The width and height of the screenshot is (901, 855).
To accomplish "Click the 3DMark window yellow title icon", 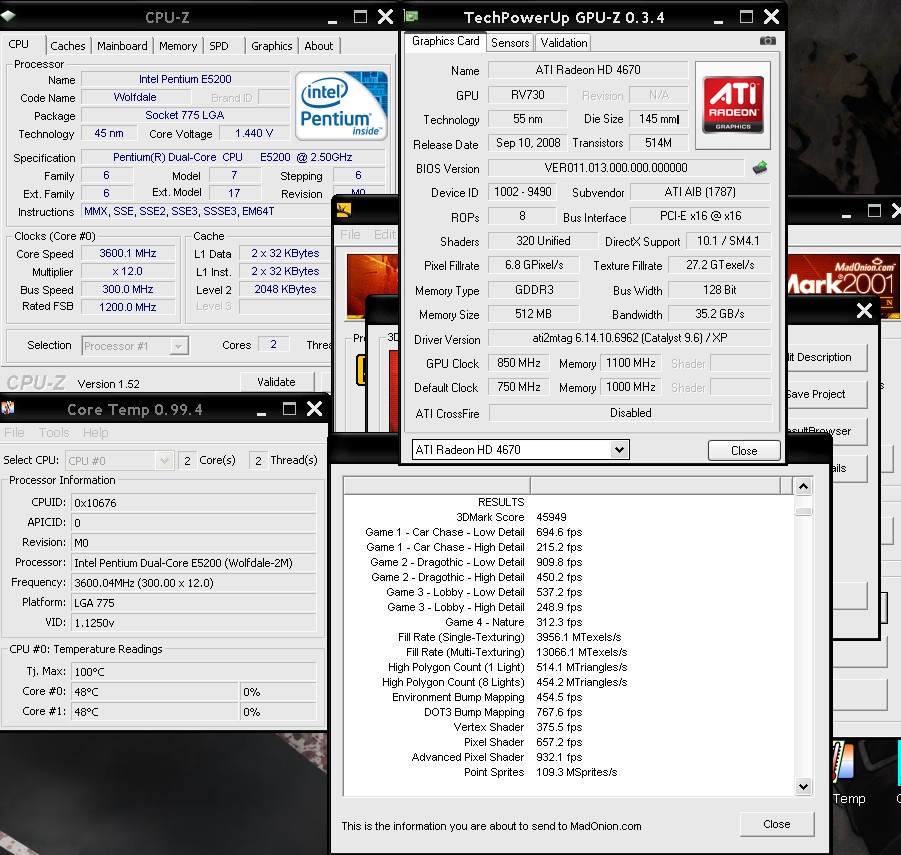I will (344, 210).
